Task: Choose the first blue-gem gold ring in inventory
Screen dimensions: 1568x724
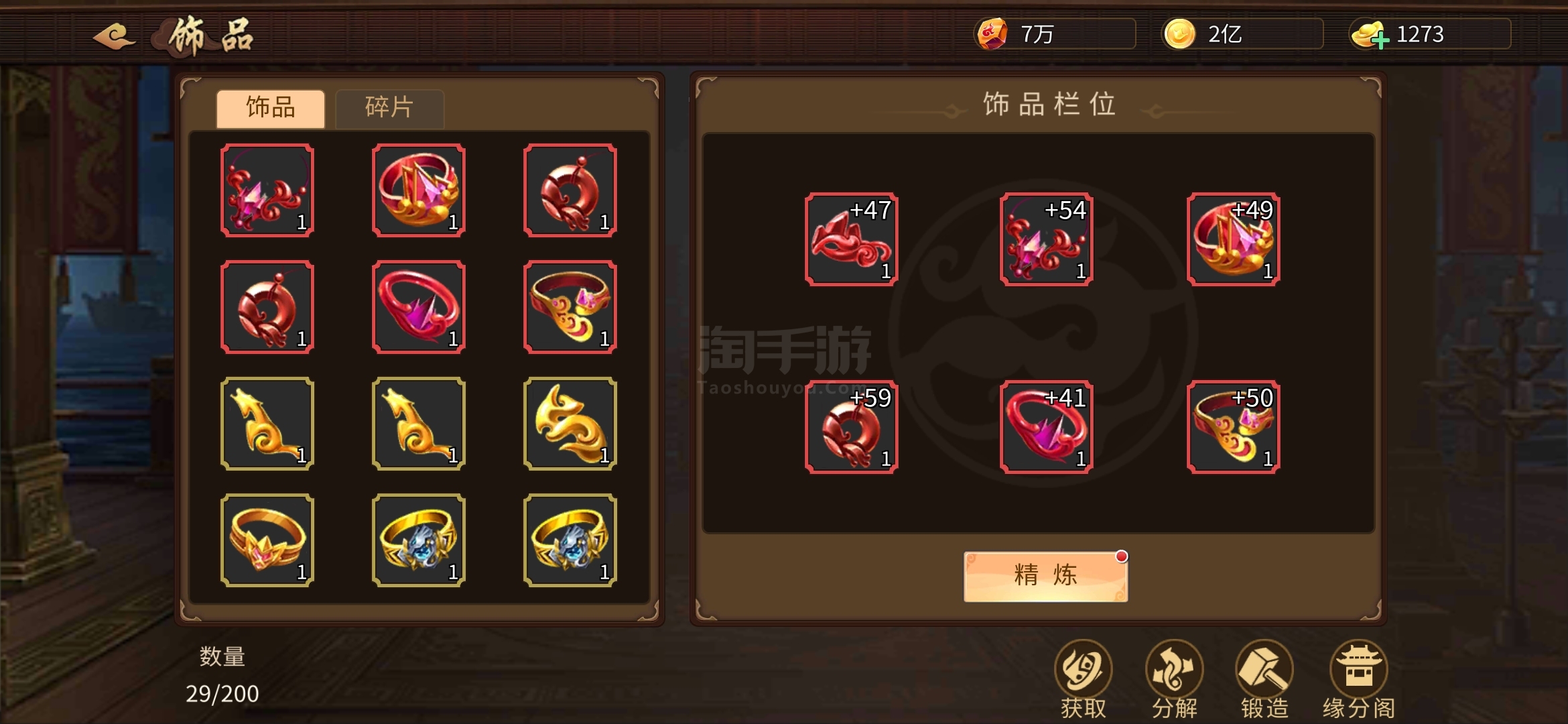Action: pyautogui.click(x=419, y=540)
